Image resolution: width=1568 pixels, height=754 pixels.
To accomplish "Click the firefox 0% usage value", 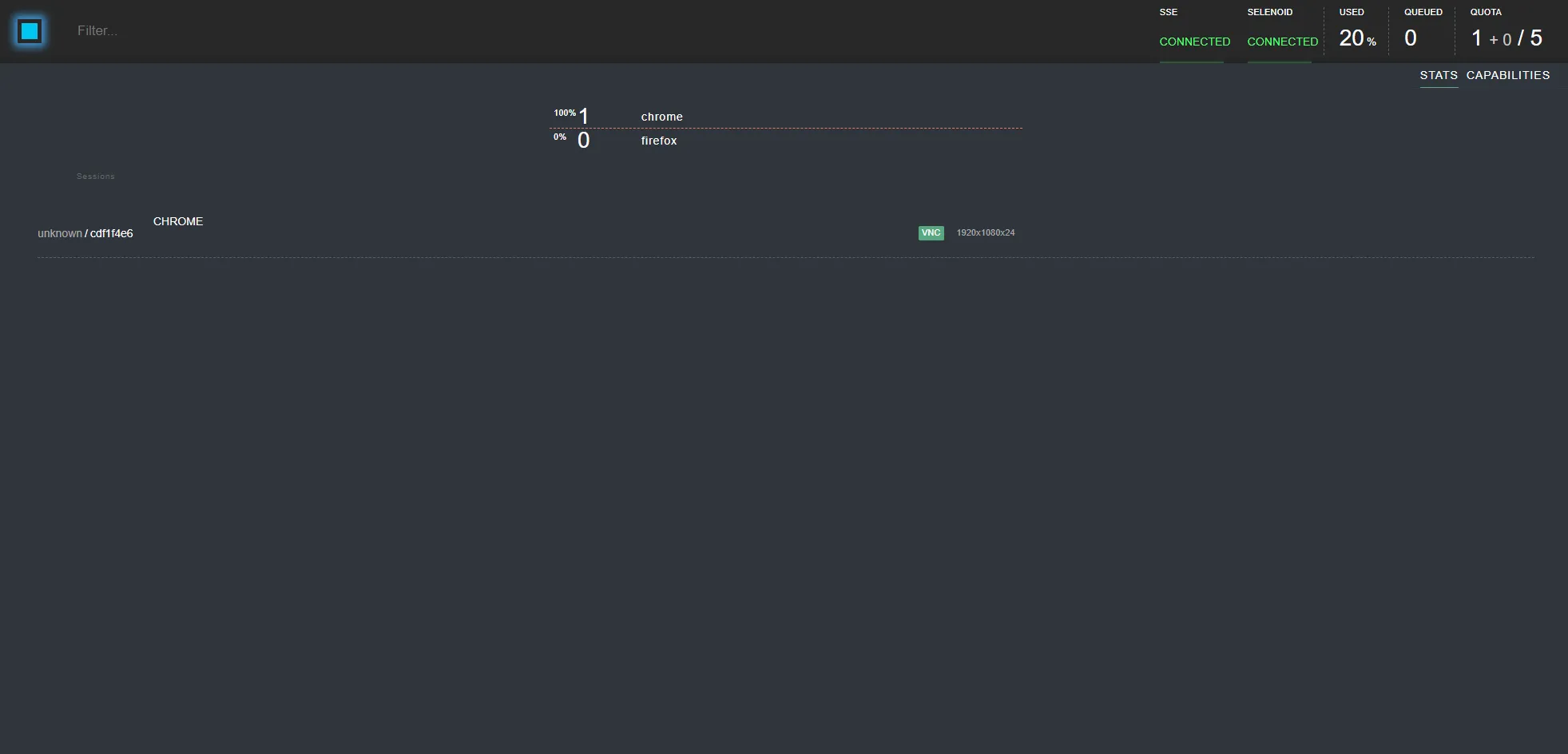I will click(560, 137).
